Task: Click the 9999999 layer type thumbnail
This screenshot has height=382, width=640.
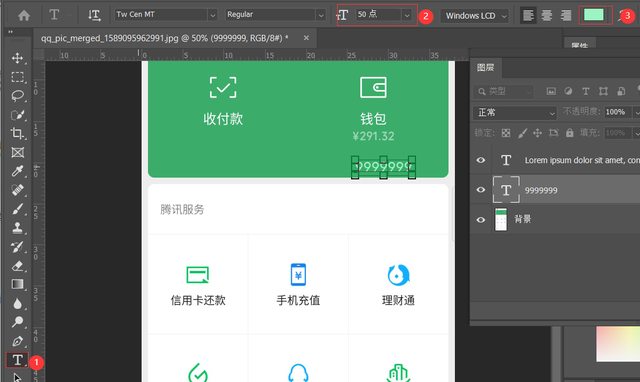Action: point(506,190)
